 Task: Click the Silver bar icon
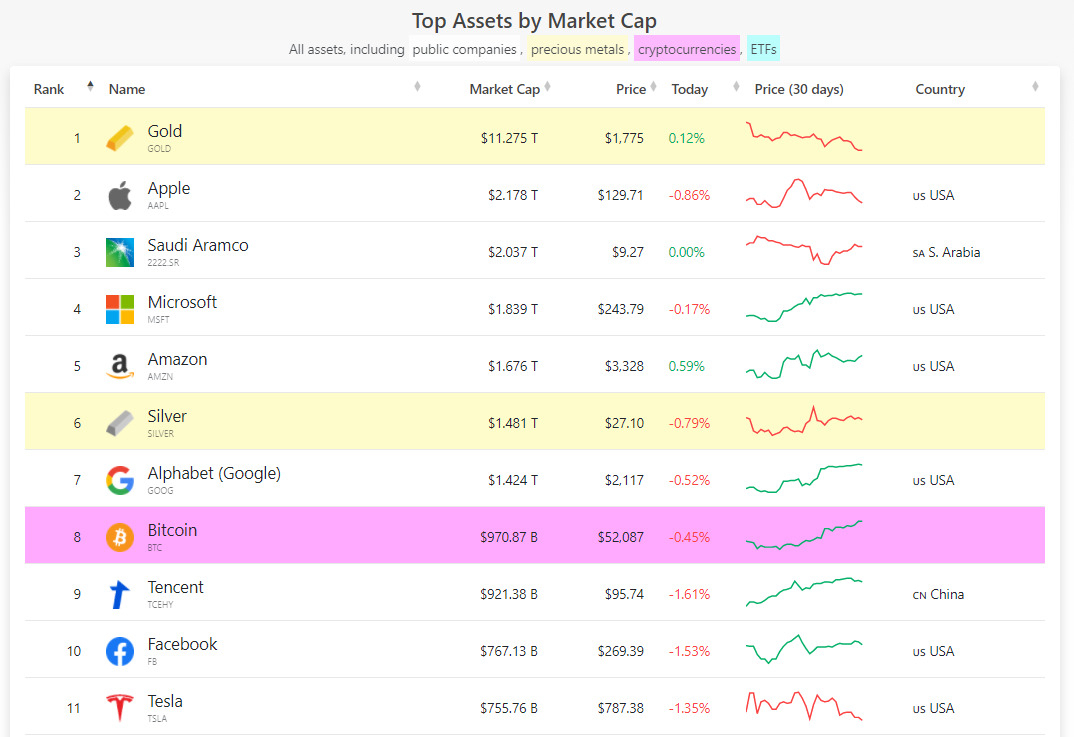pos(120,423)
